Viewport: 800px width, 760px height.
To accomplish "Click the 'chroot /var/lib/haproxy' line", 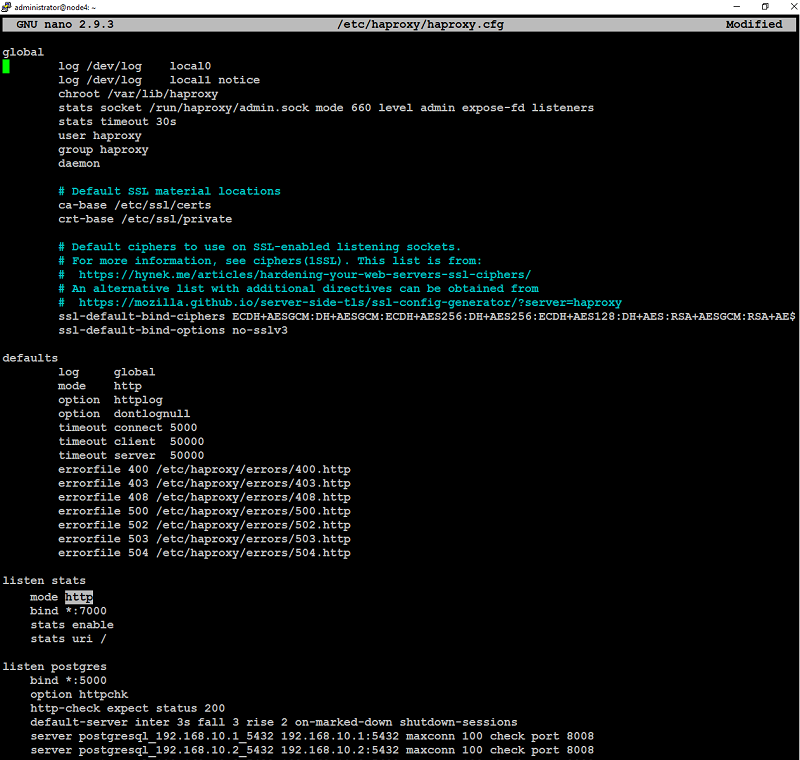I will pos(138,94).
